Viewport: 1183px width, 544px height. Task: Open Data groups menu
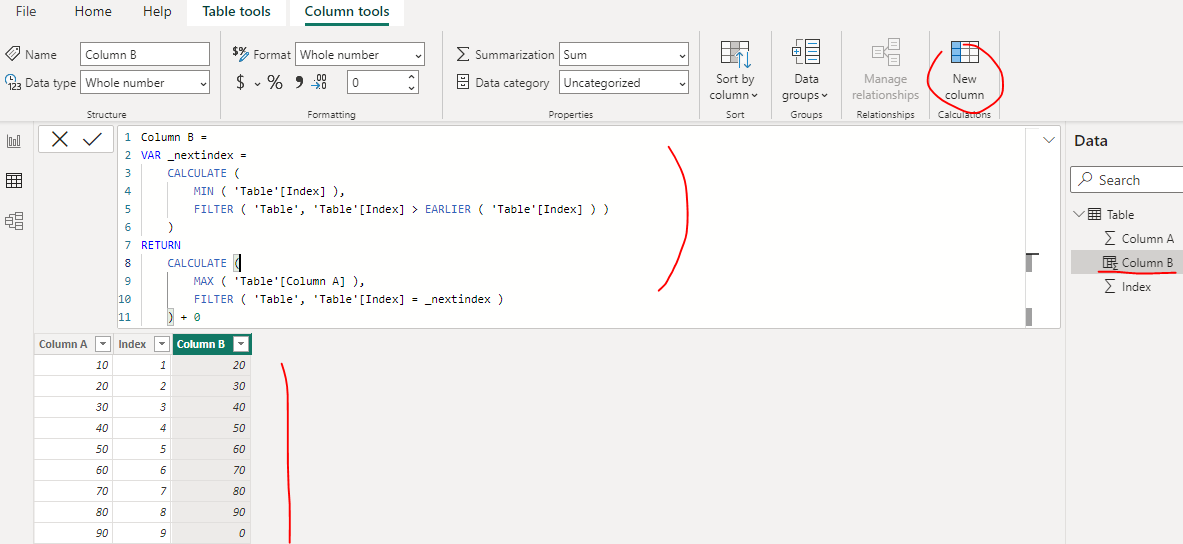pyautogui.click(x=806, y=70)
